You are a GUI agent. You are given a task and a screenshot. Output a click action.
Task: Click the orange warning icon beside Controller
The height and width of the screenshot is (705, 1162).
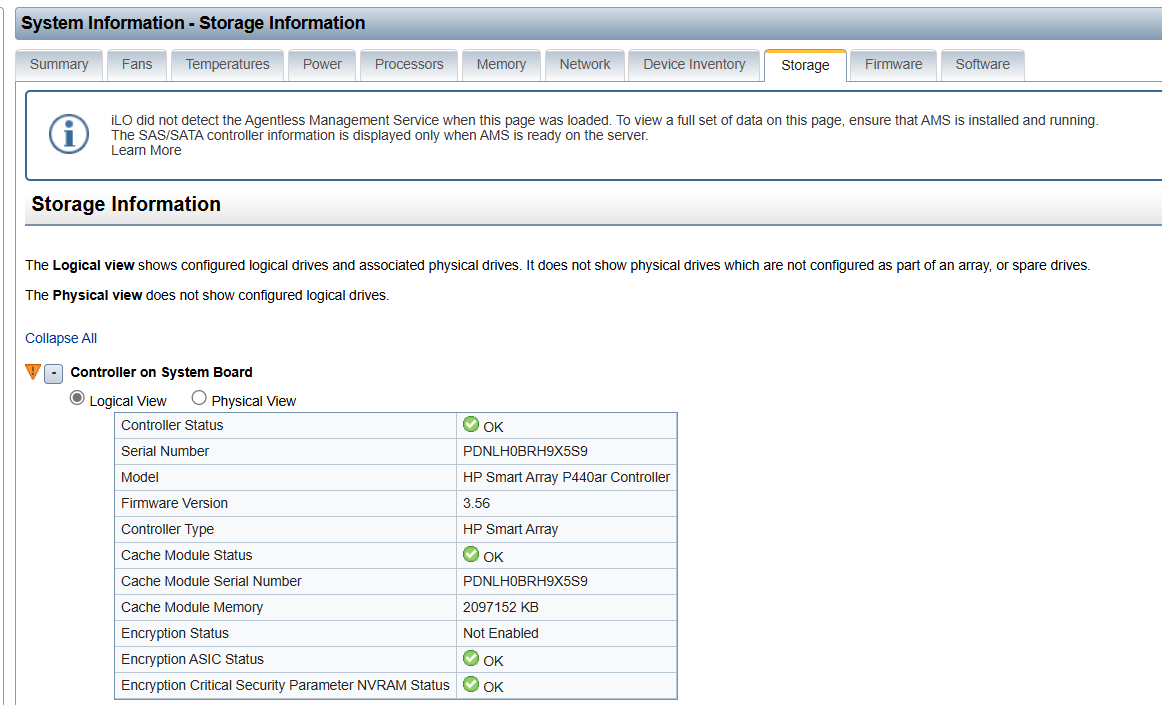[33, 372]
